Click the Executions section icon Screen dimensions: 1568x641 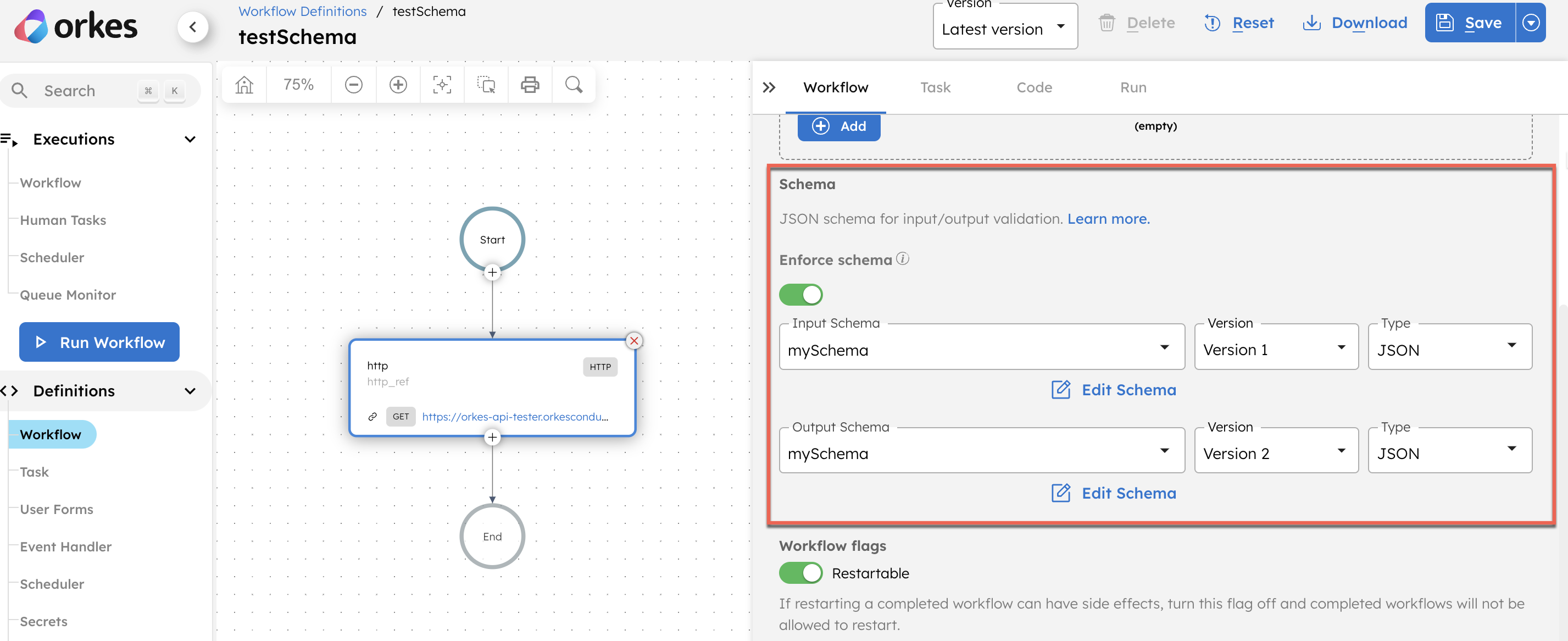[9, 140]
